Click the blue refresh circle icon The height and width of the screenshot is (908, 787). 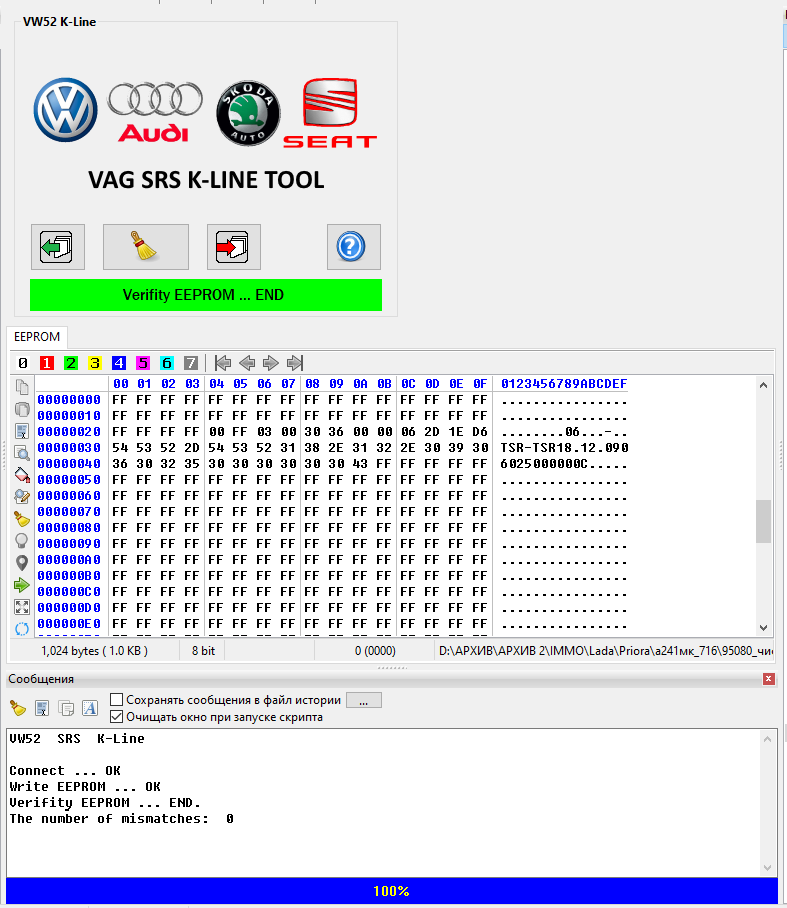[22, 629]
